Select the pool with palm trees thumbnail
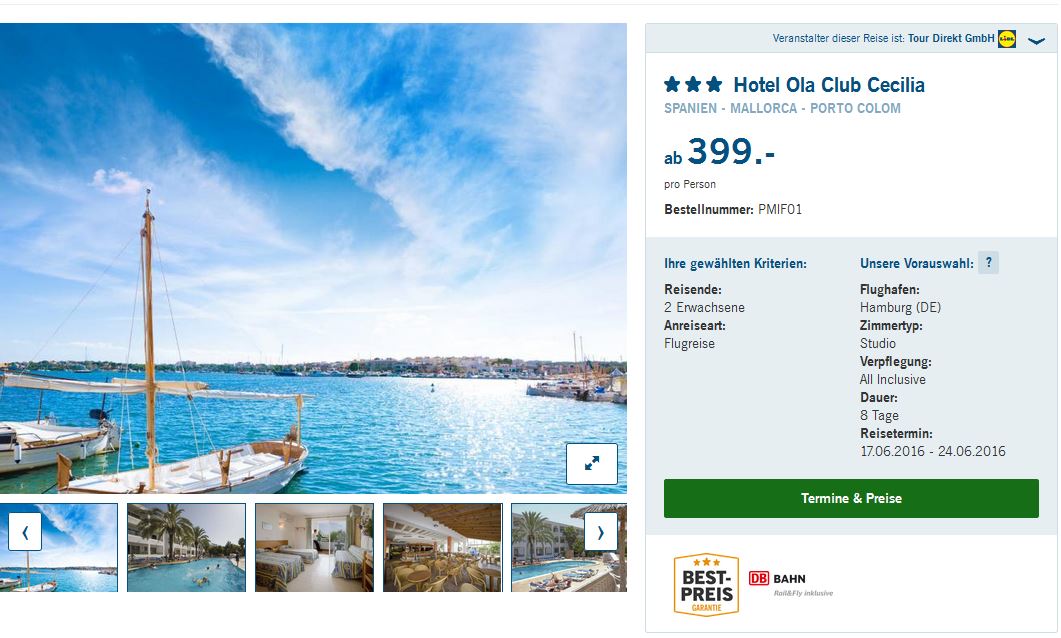Viewport: 1061px width, 638px height. coord(187,547)
